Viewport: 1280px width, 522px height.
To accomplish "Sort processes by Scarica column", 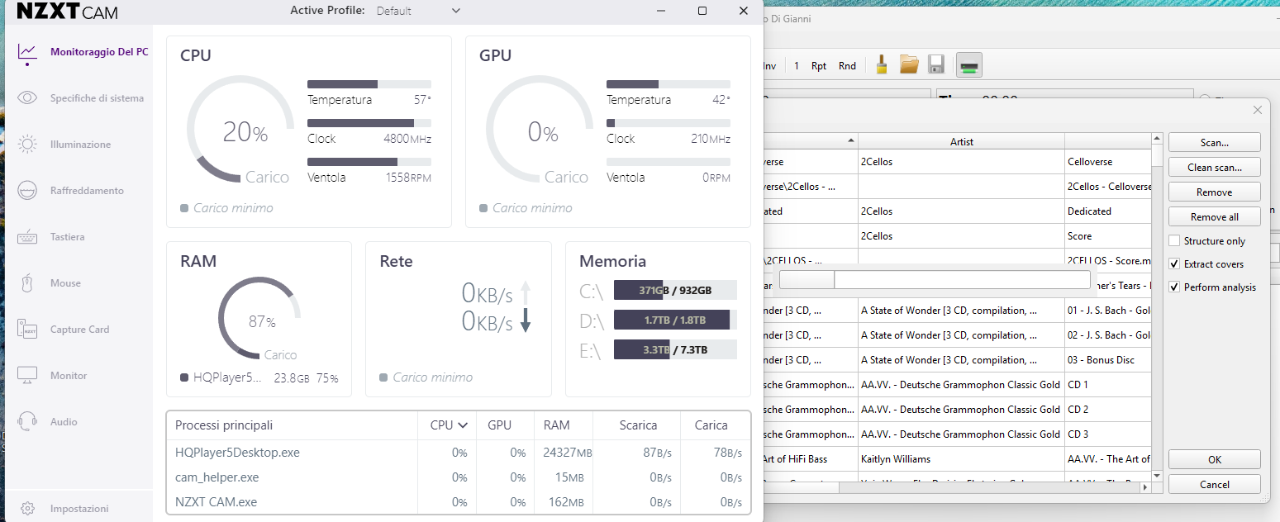I will [x=638, y=425].
